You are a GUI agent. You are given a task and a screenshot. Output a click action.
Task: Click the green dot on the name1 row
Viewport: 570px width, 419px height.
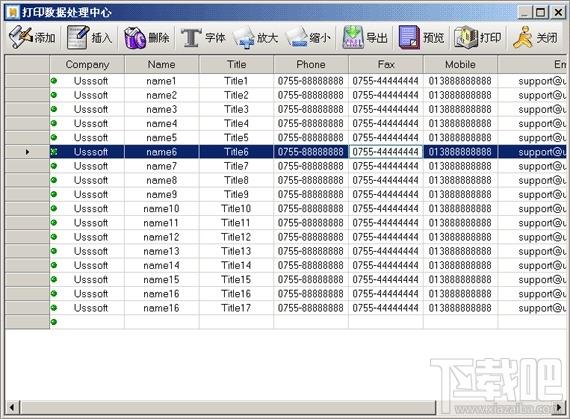[54, 81]
